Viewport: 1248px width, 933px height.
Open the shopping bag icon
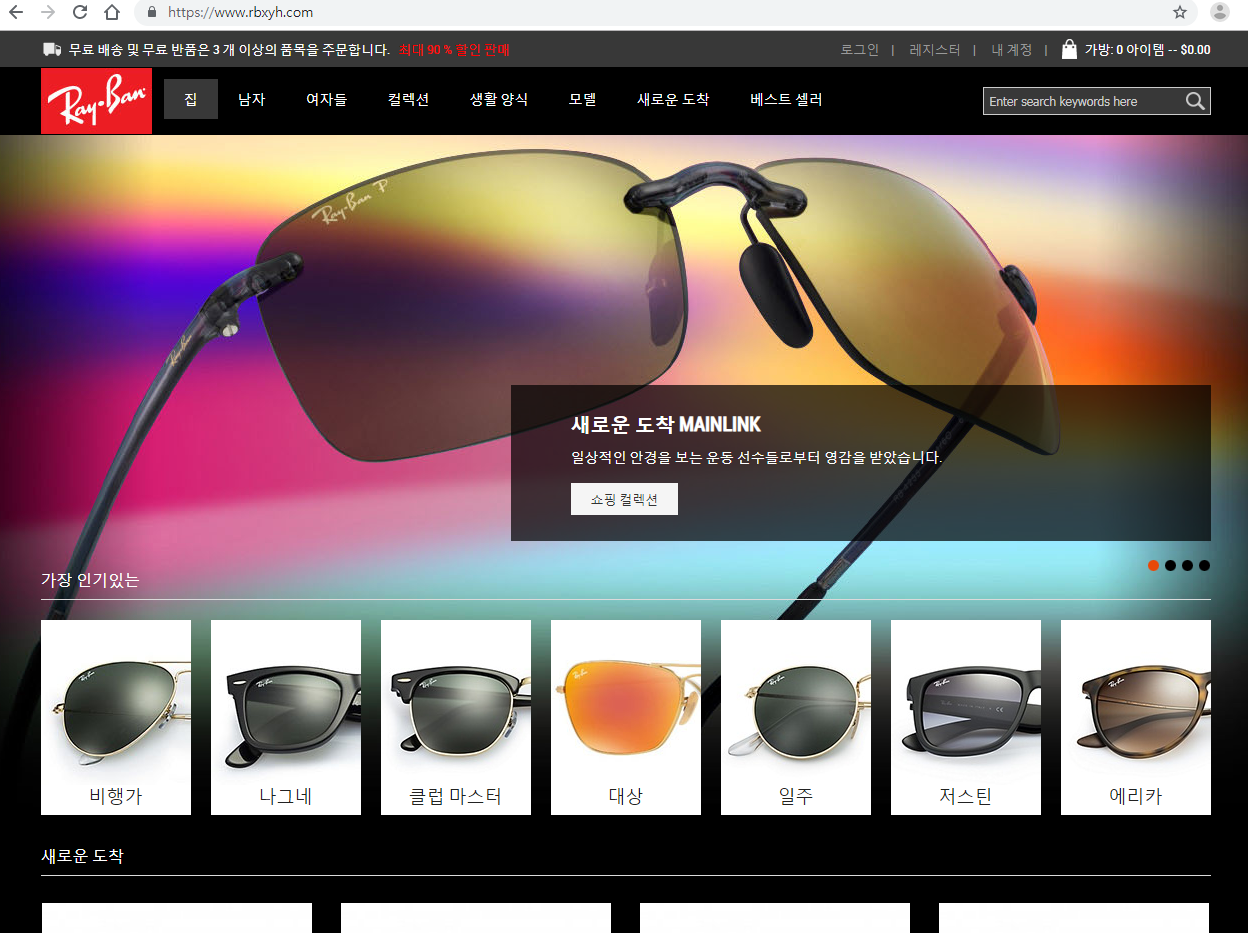(1069, 49)
